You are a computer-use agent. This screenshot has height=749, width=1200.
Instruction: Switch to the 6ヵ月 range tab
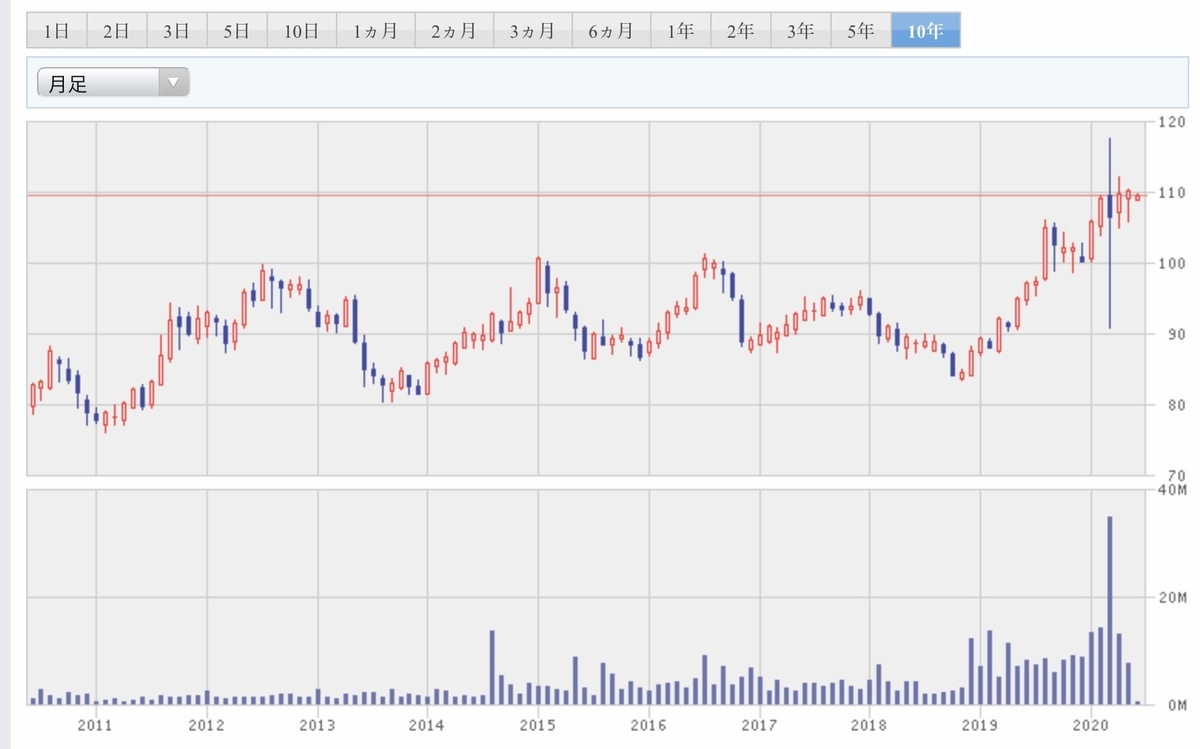611,30
